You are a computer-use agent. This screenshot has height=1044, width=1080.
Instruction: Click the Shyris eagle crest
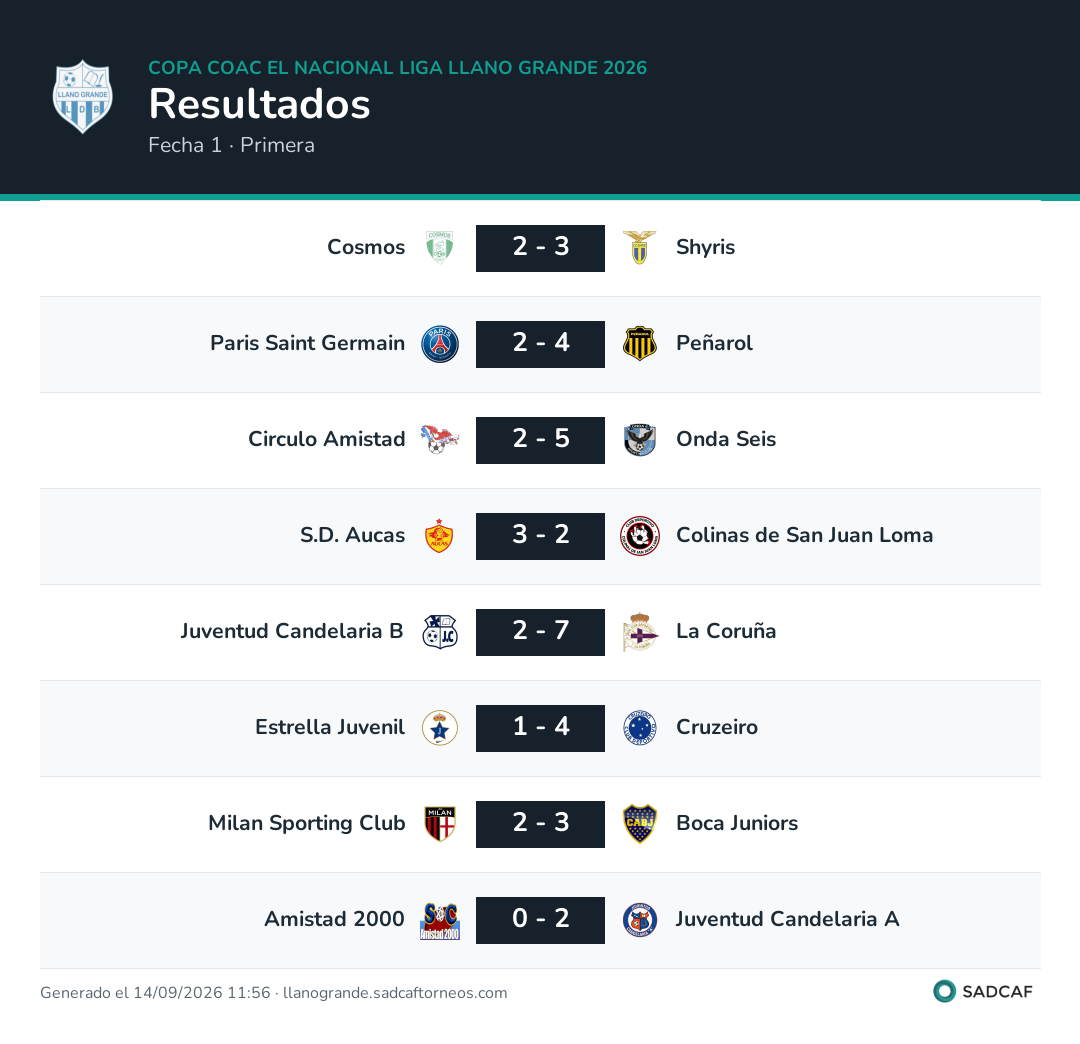pyautogui.click(x=639, y=248)
